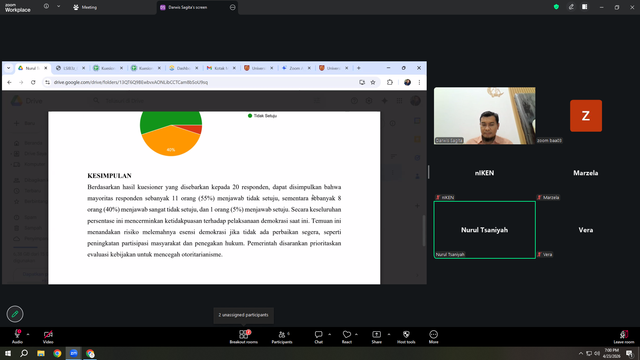Click the Leave room button
640x360 pixels.
624,336
